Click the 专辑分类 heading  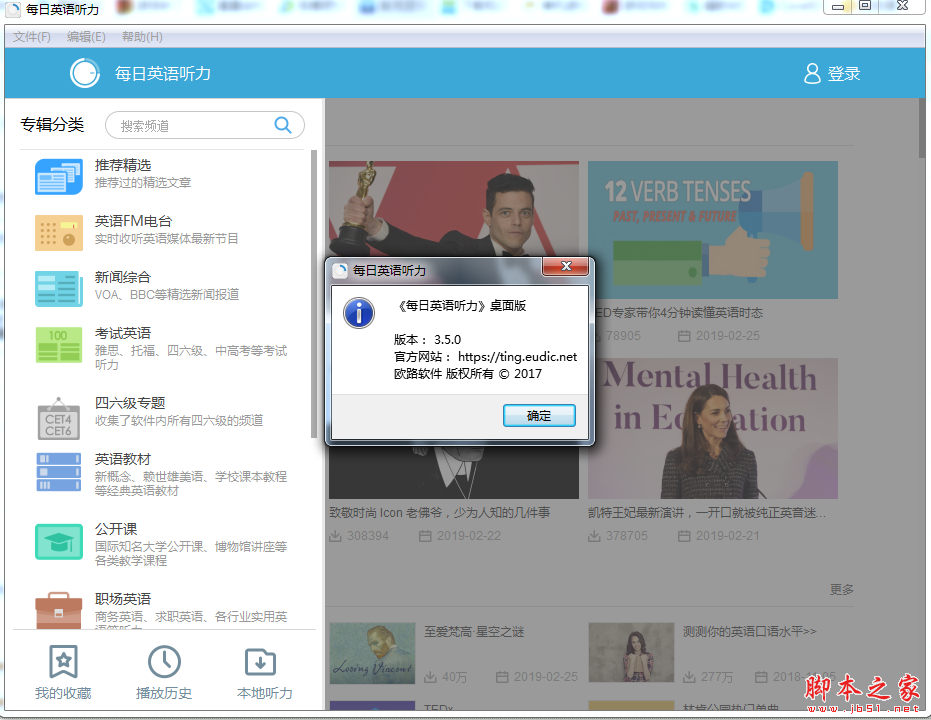pos(52,125)
